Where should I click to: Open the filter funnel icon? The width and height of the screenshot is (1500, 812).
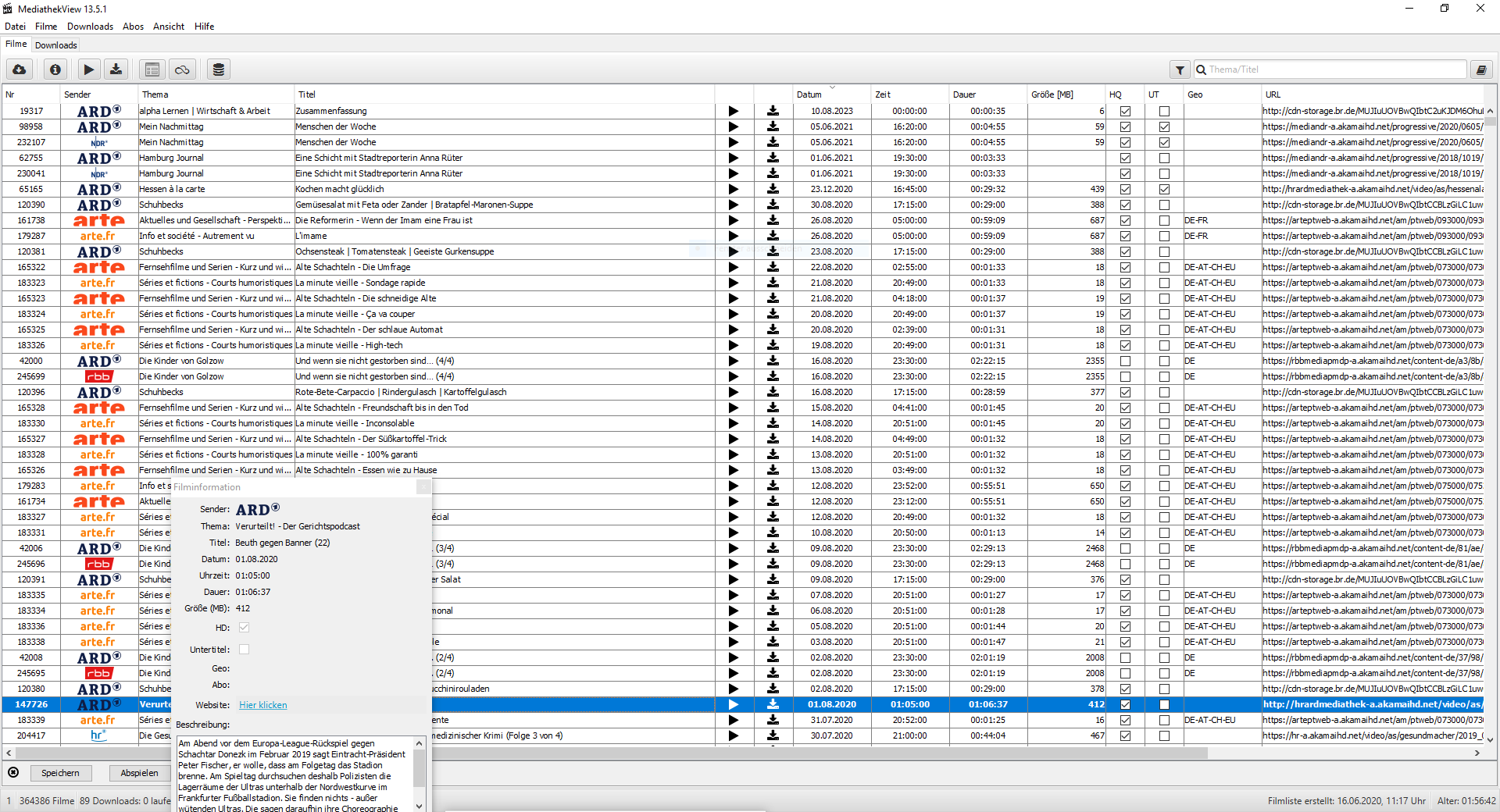[1180, 69]
